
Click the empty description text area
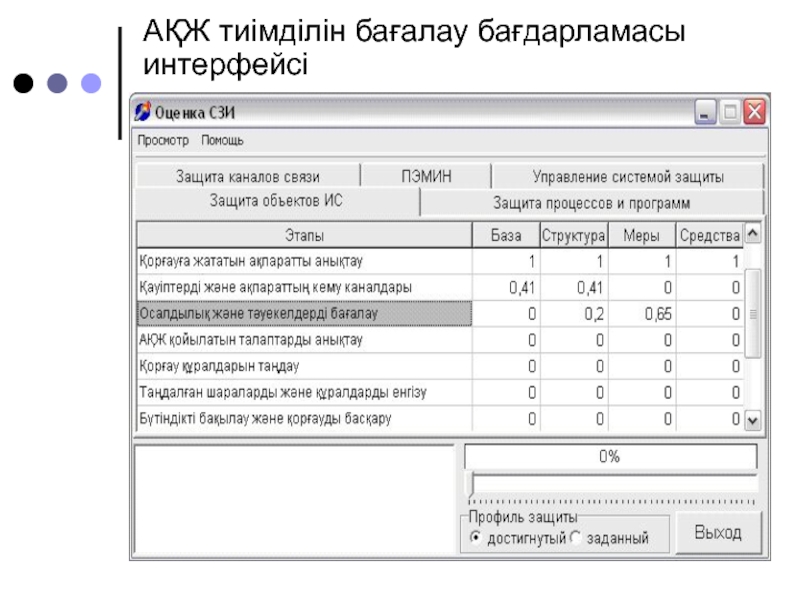click(294, 500)
